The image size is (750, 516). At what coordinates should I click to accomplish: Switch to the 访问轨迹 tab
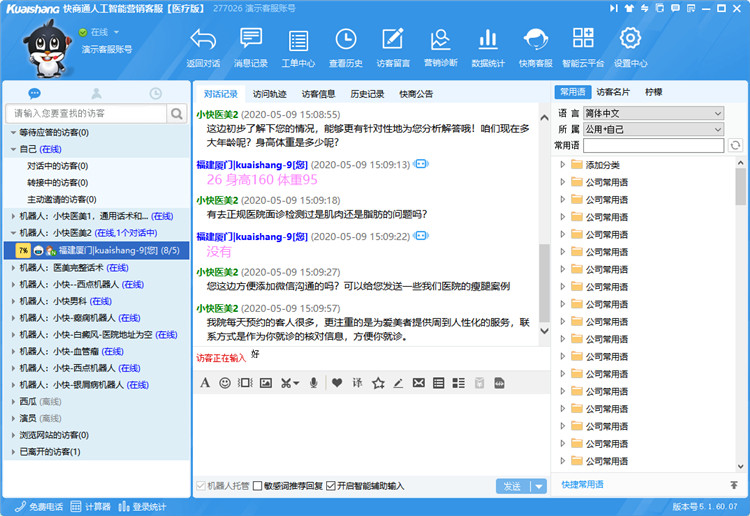coord(270,94)
